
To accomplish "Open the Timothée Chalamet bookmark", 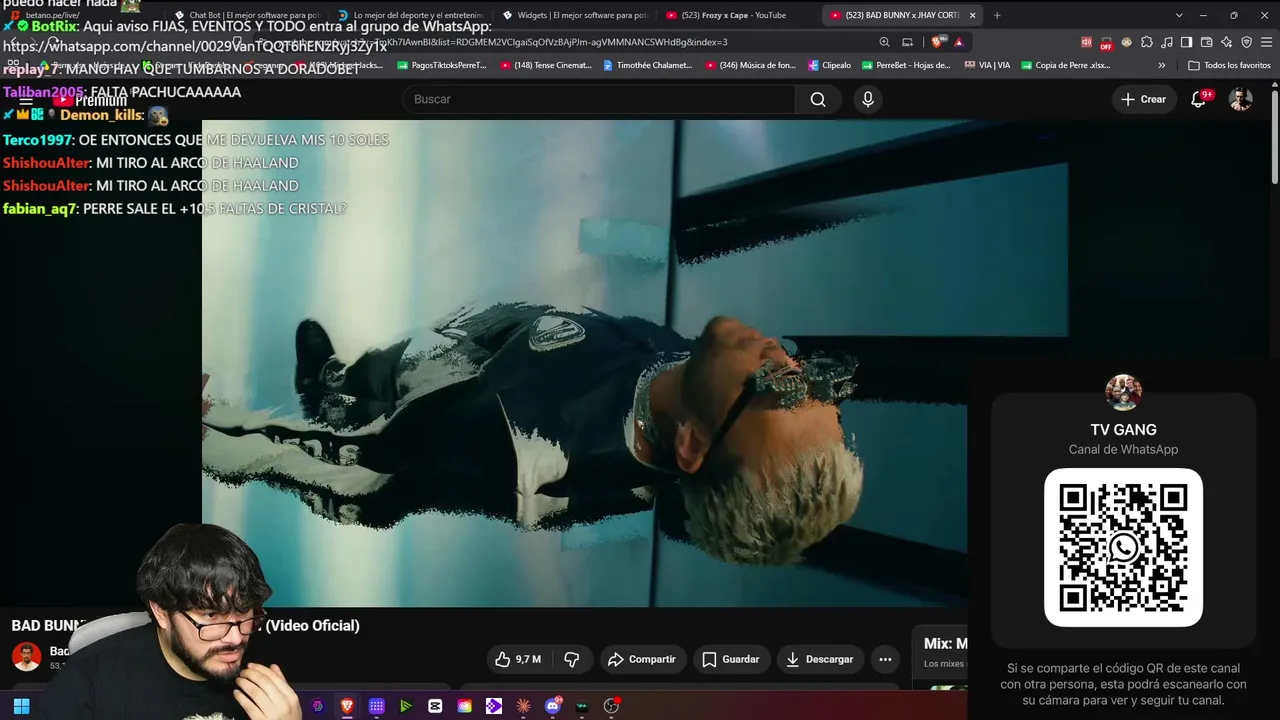I will (648, 65).
